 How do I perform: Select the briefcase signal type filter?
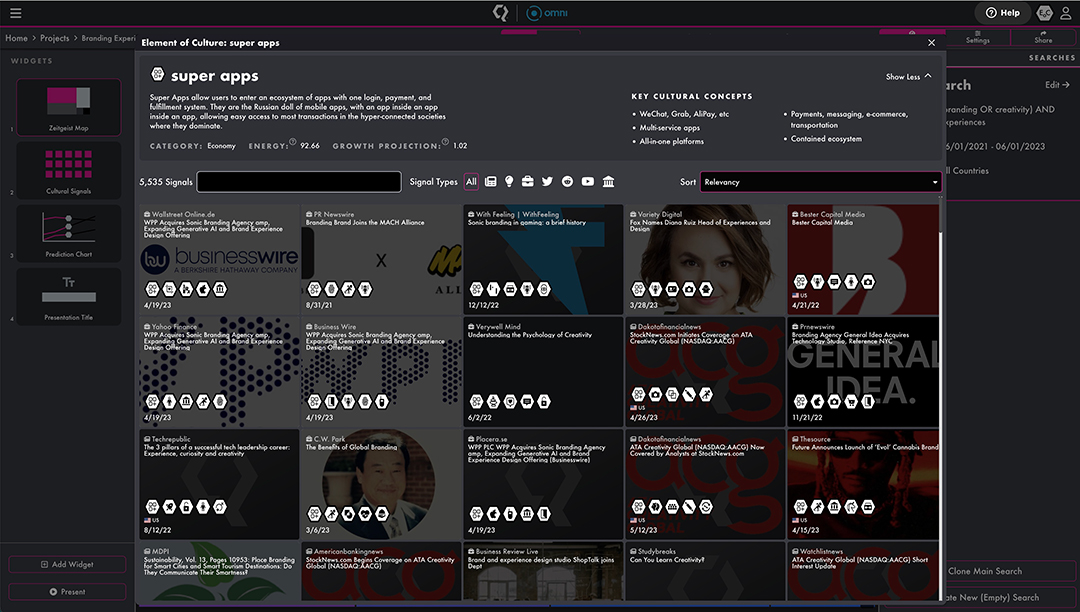tap(528, 182)
